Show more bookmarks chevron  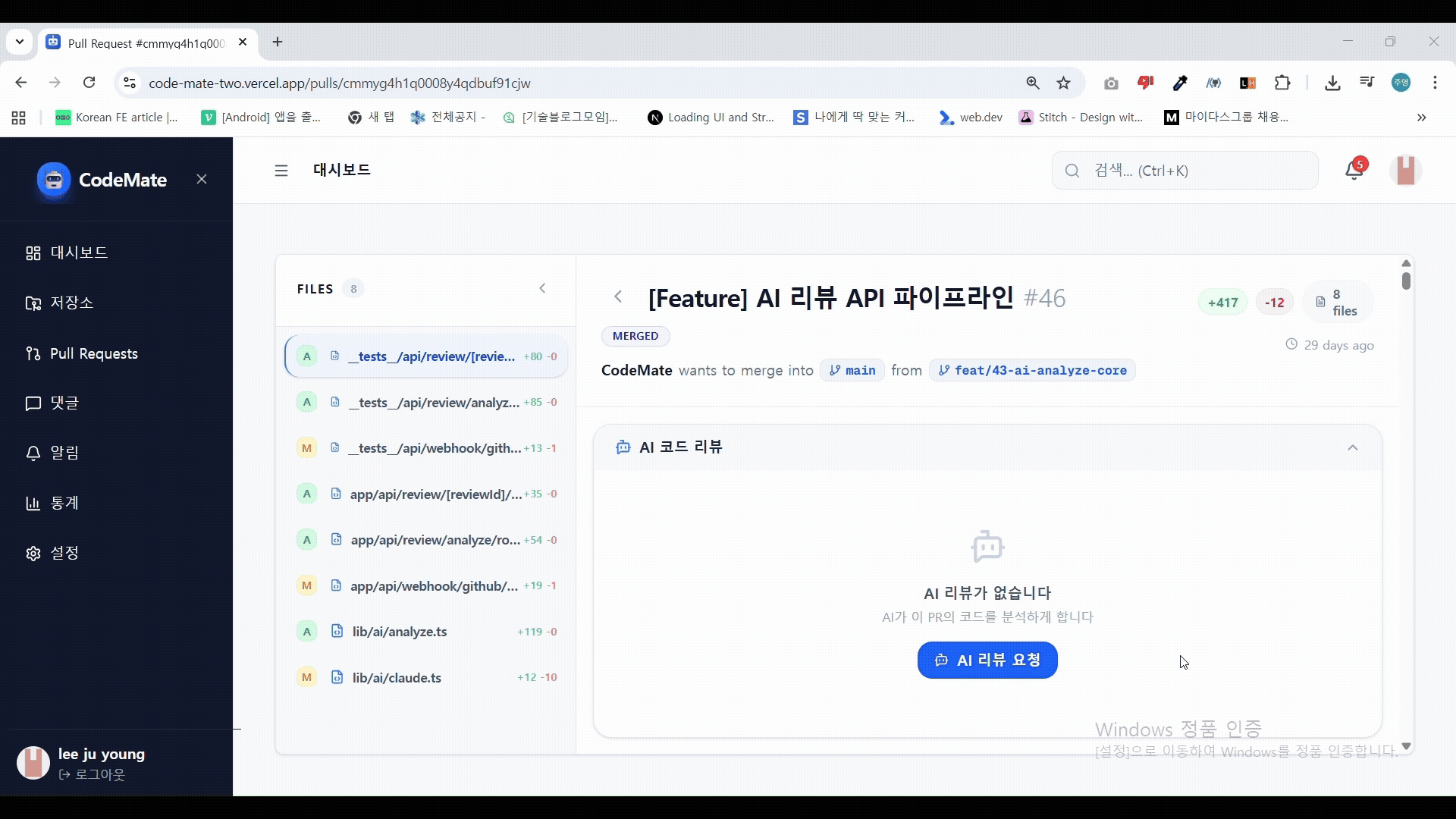click(1422, 117)
